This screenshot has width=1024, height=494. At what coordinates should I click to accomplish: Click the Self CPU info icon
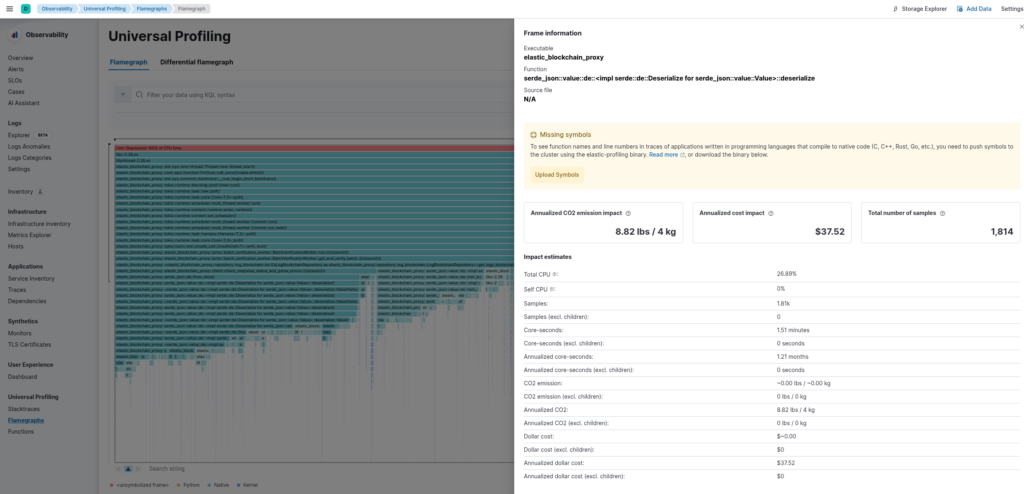[552, 288]
